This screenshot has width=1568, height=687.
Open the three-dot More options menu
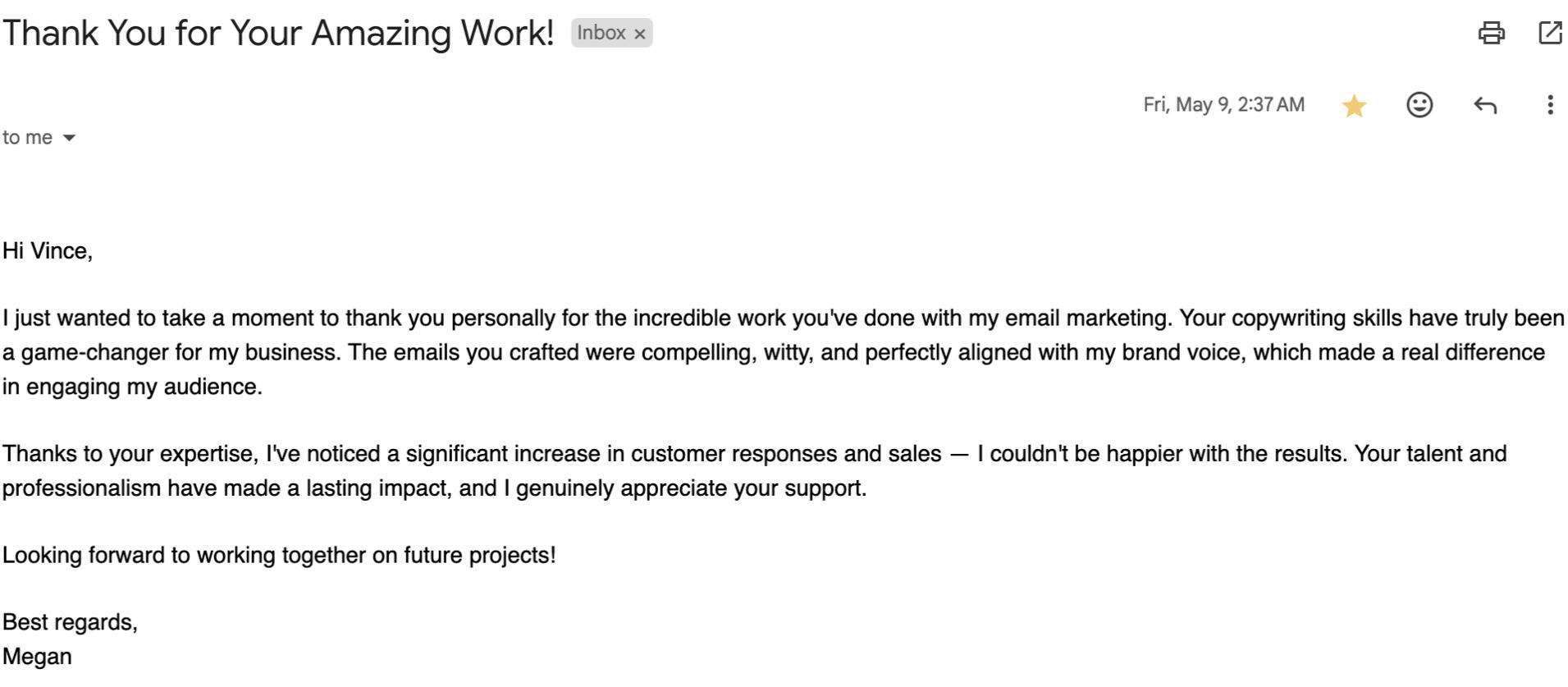pos(1549,105)
